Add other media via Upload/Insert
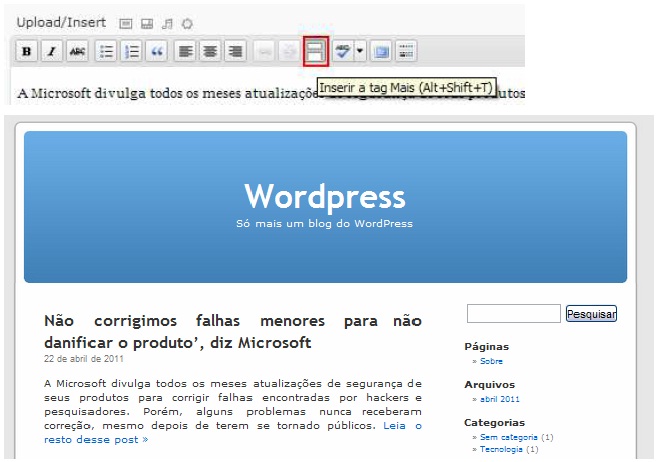Image resolution: width=660 pixels, height=462 pixels. 187,24
